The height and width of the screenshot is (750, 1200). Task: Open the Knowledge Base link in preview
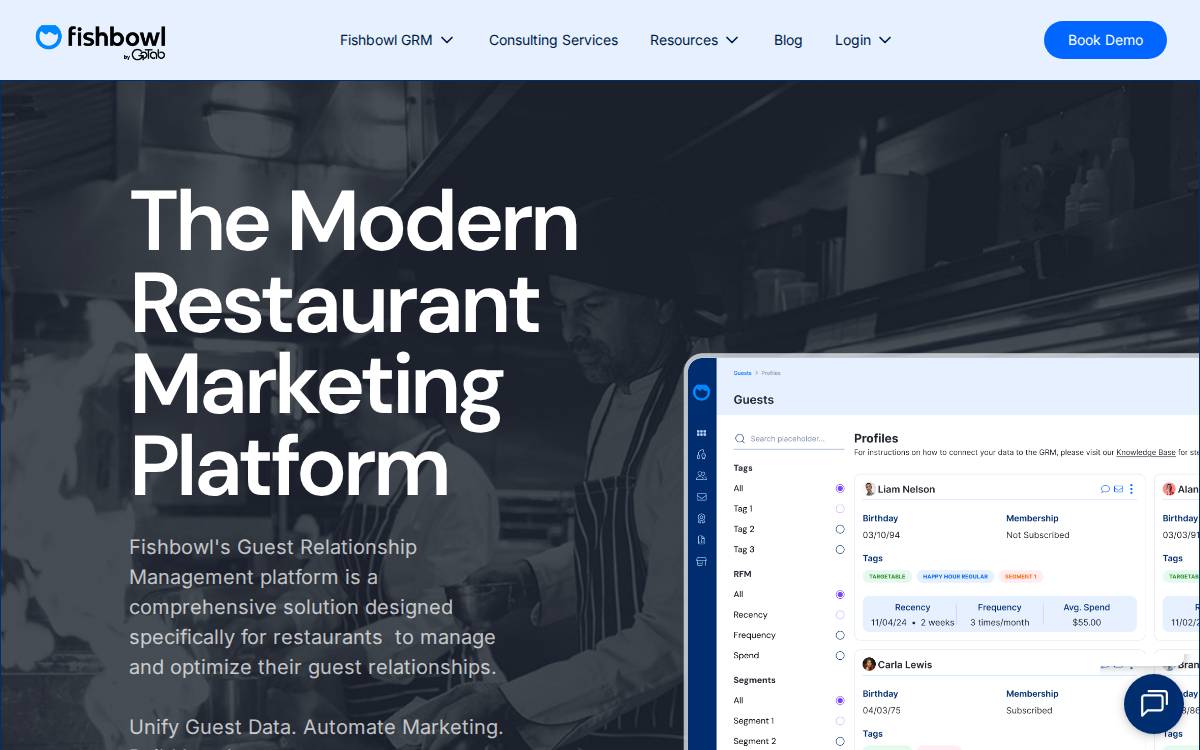click(1145, 452)
